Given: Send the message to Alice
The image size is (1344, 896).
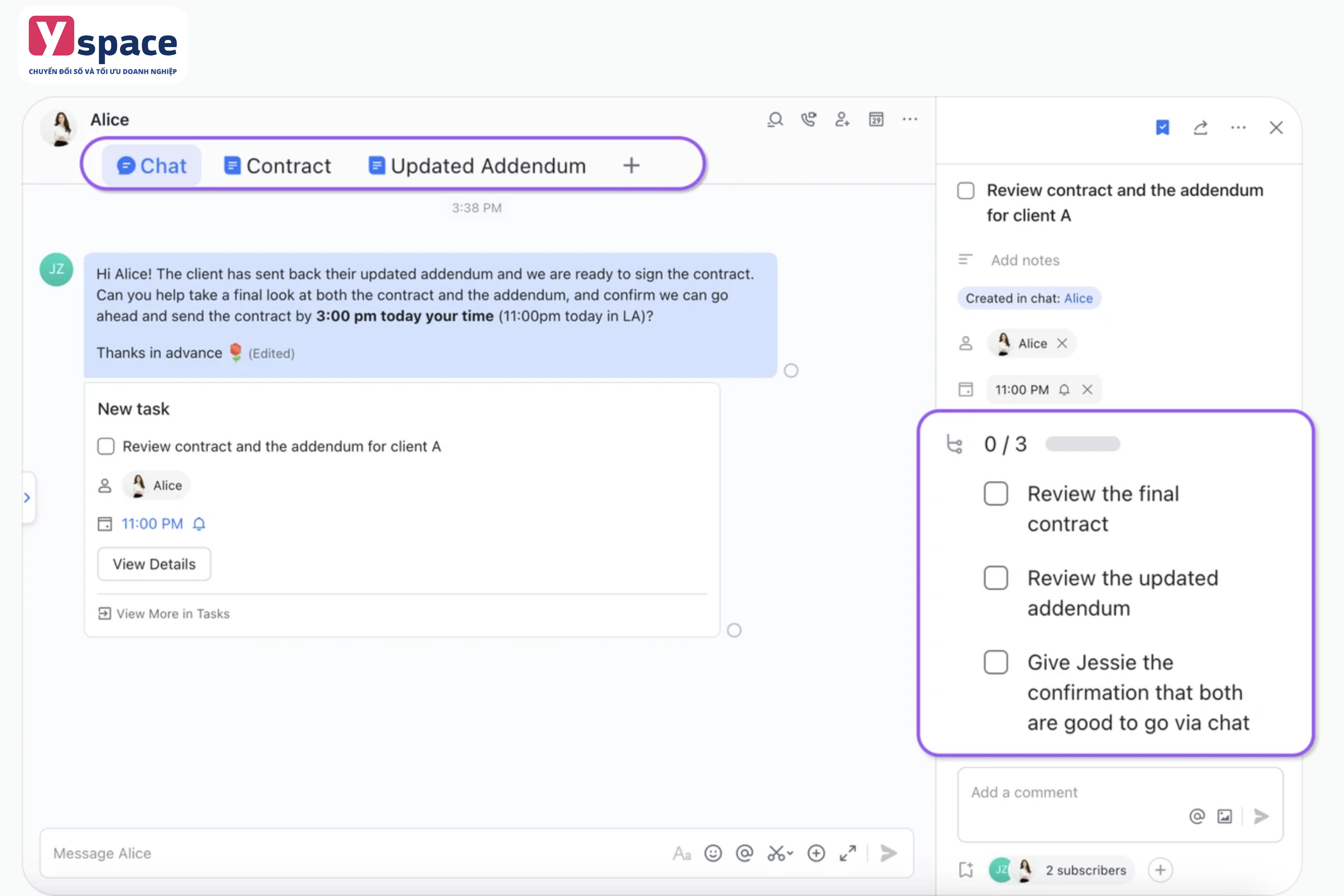Looking at the screenshot, I should pyautogui.click(x=888, y=853).
